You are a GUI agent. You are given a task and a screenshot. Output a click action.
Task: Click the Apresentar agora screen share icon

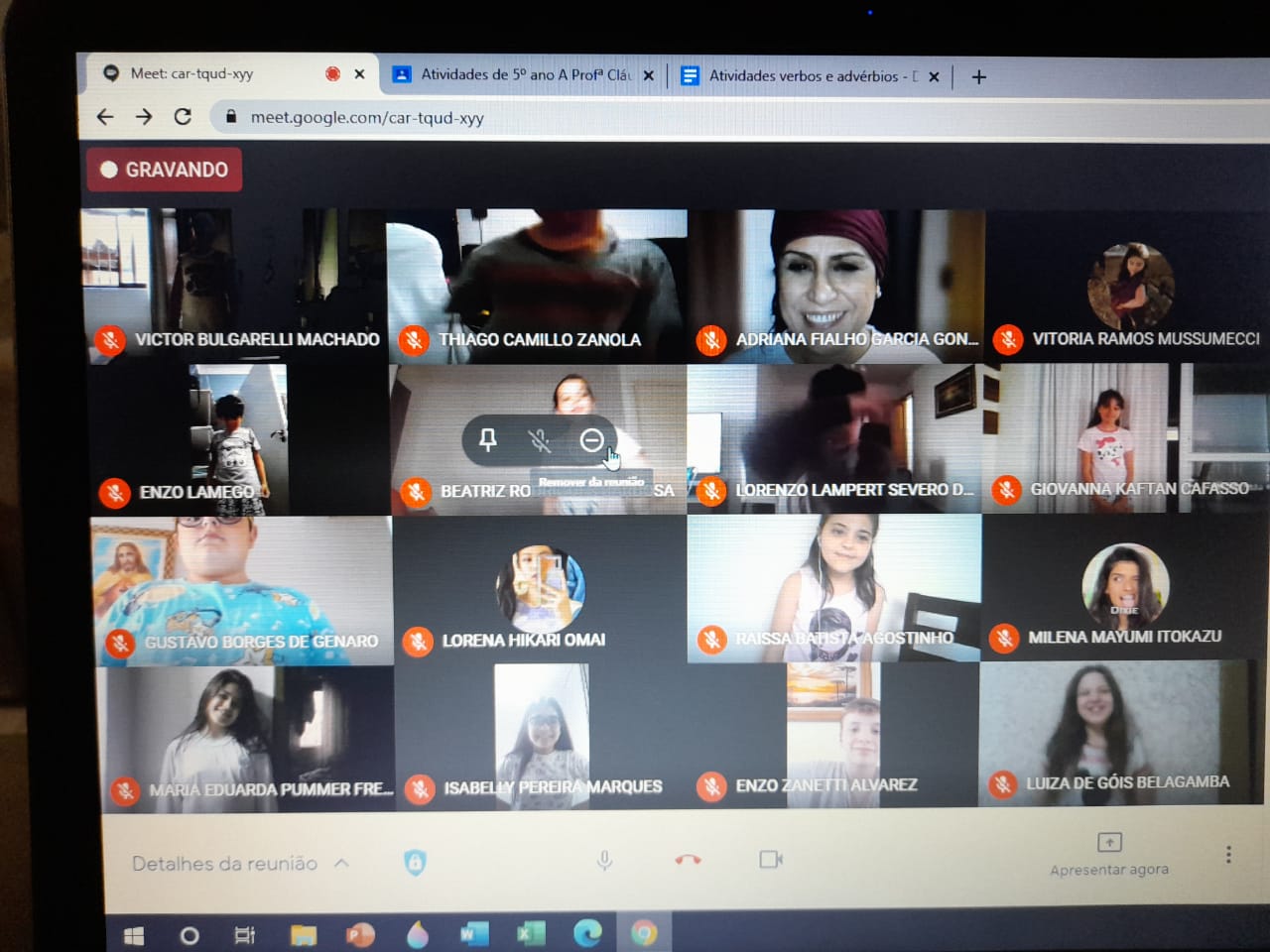(x=1109, y=842)
